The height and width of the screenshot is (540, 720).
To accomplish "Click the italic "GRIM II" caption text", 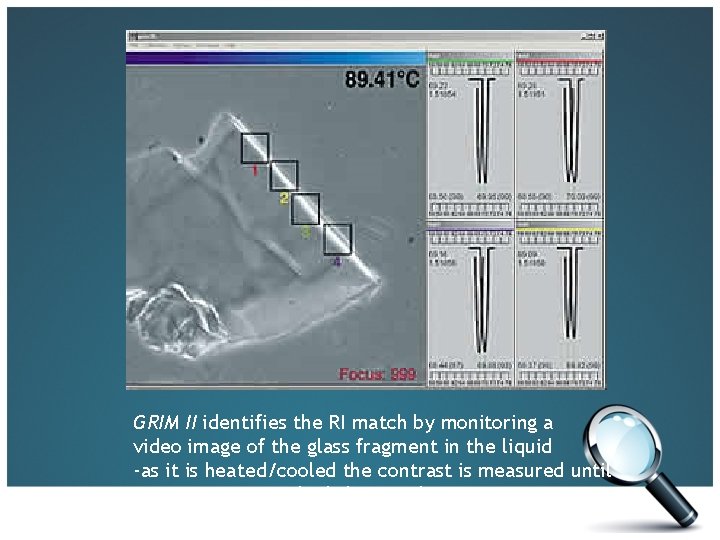I will click(x=164, y=422).
